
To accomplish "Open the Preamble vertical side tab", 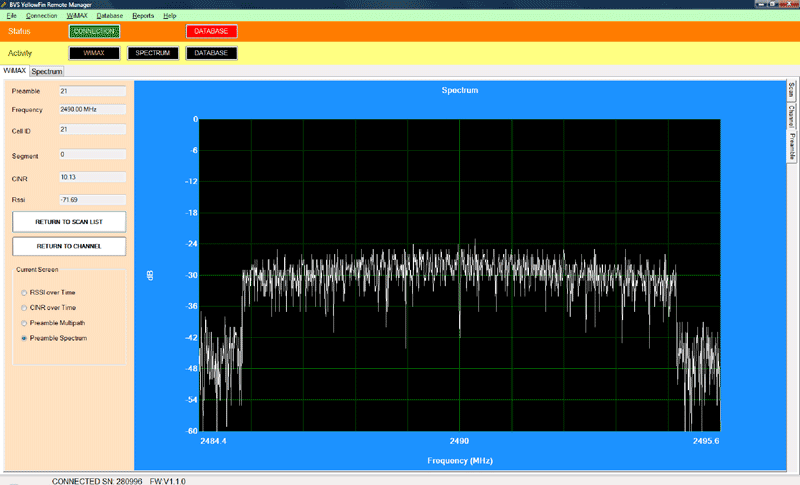I will click(791, 147).
